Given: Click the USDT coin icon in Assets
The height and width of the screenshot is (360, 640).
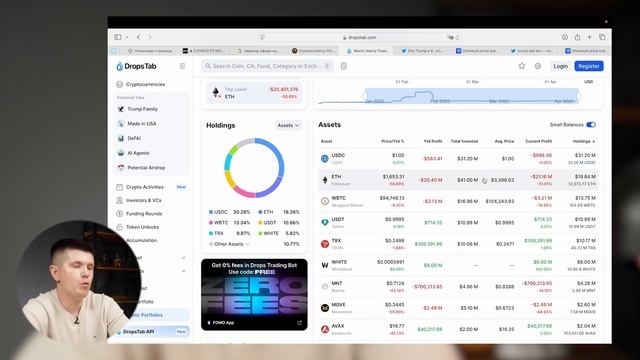Looking at the screenshot, I should coord(325,222).
